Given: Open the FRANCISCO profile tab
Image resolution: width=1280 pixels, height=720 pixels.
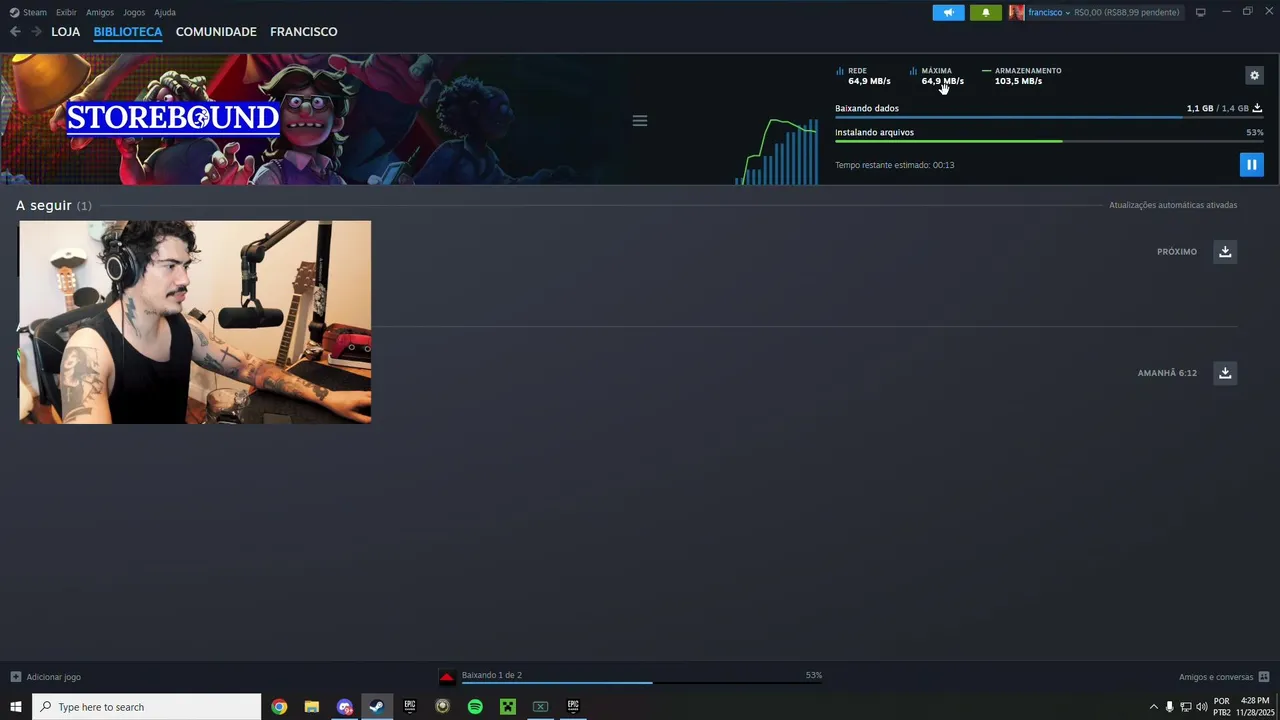Looking at the screenshot, I should click(x=304, y=32).
